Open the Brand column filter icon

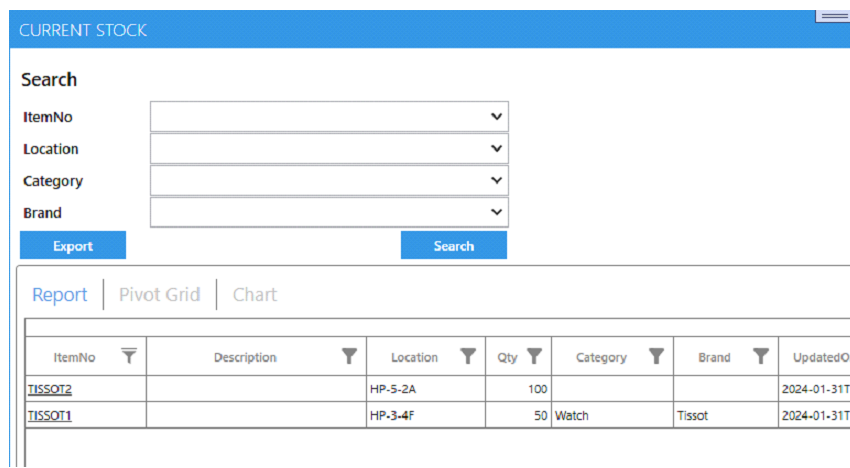(x=761, y=356)
